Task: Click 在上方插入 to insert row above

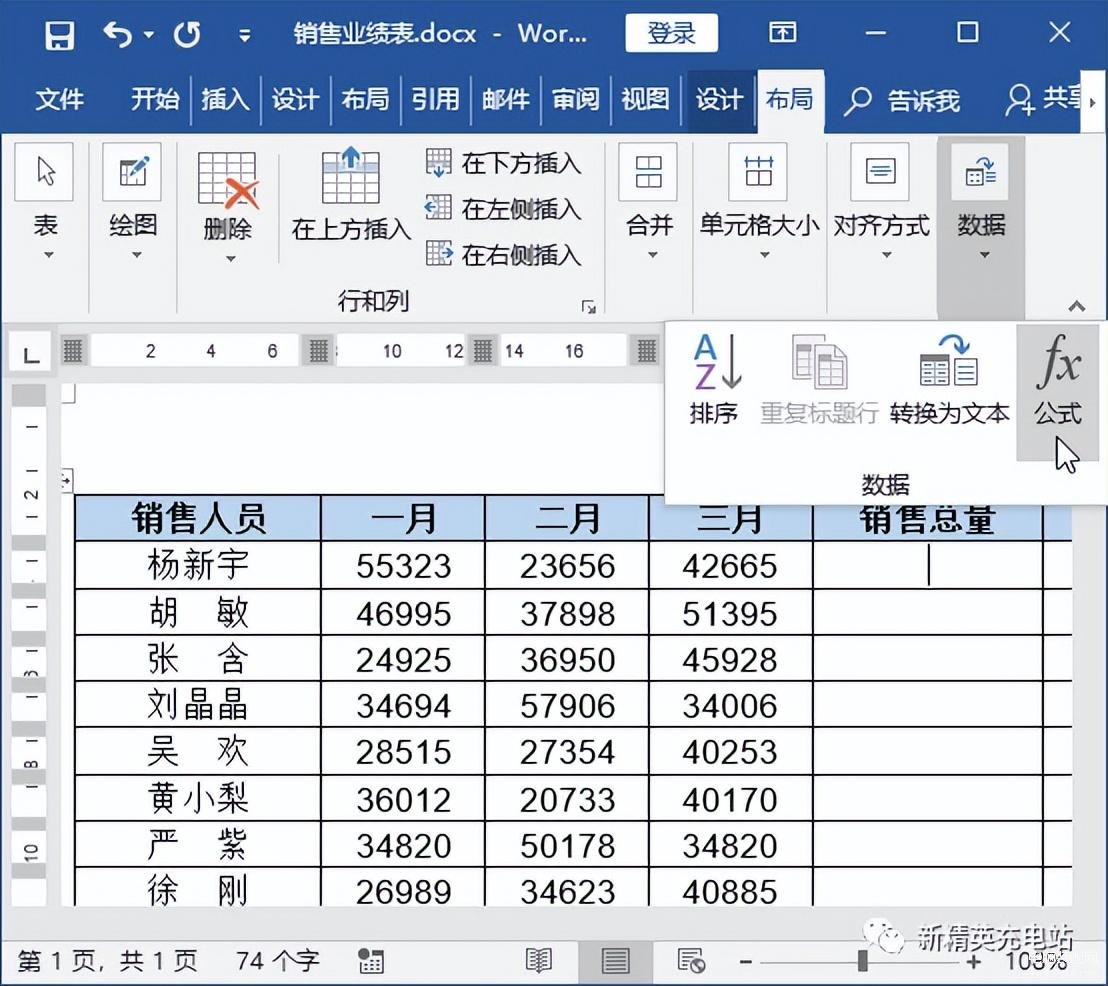Action: coord(351,195)
